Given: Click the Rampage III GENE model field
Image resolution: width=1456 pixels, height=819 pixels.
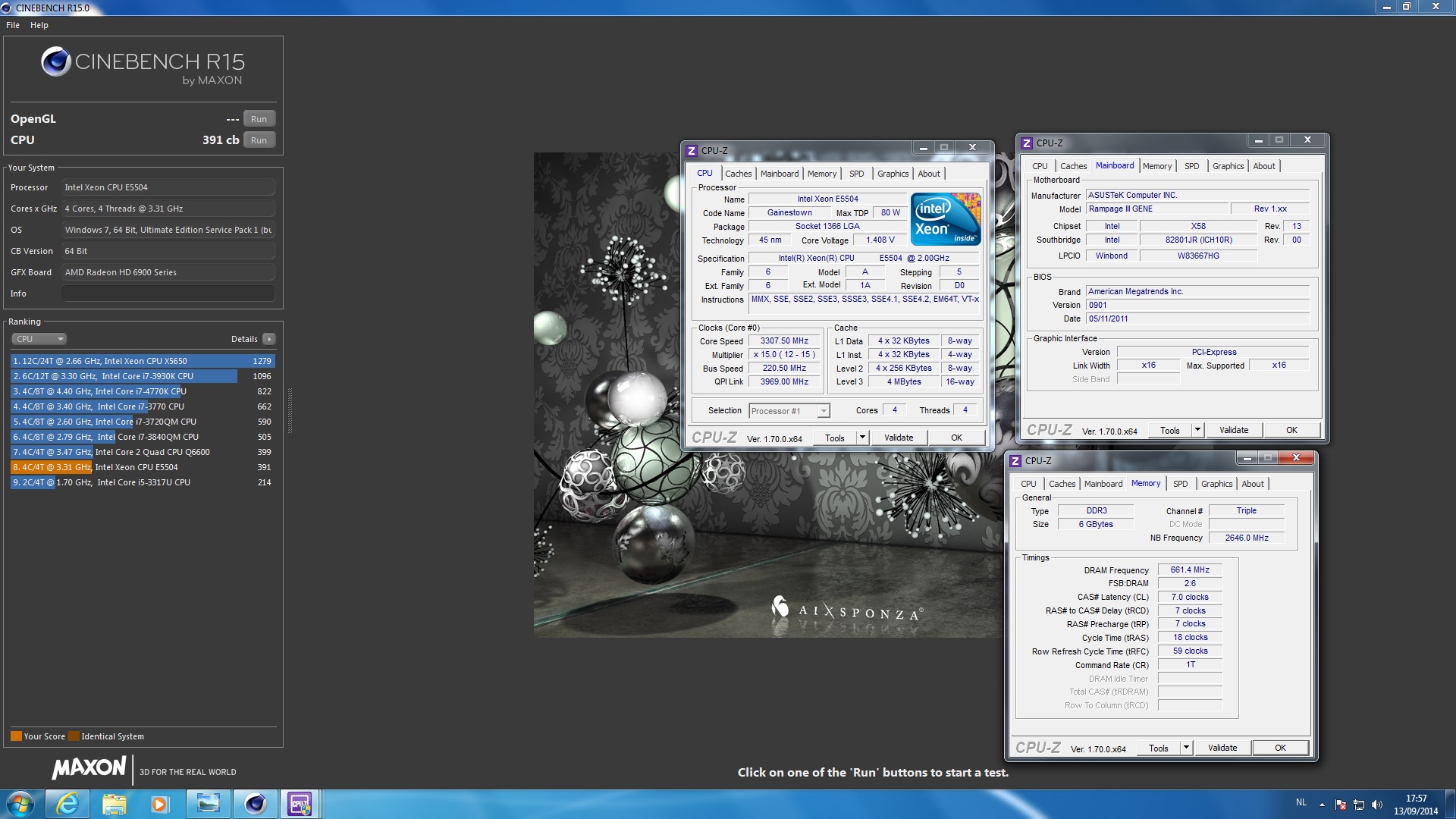Looking at the screenshot, I should coord(1156,209).
